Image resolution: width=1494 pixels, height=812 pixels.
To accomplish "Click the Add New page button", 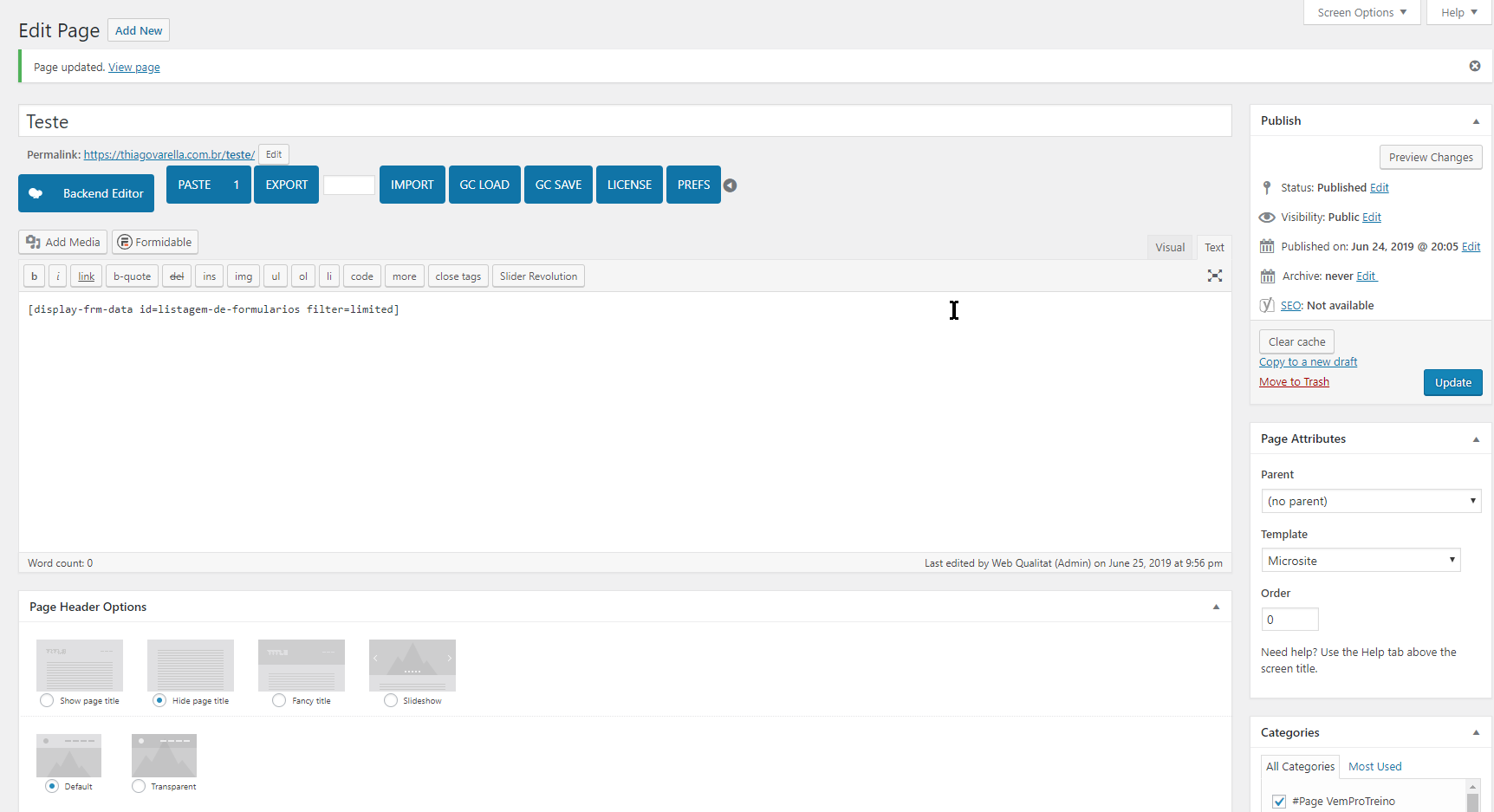I will (139, 30).
